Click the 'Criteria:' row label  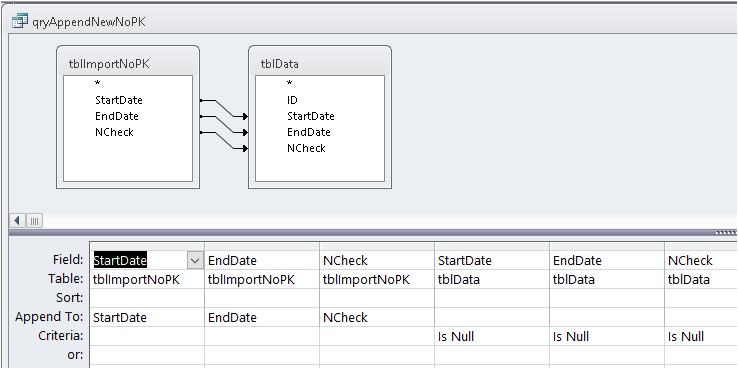tap(61, 336)
